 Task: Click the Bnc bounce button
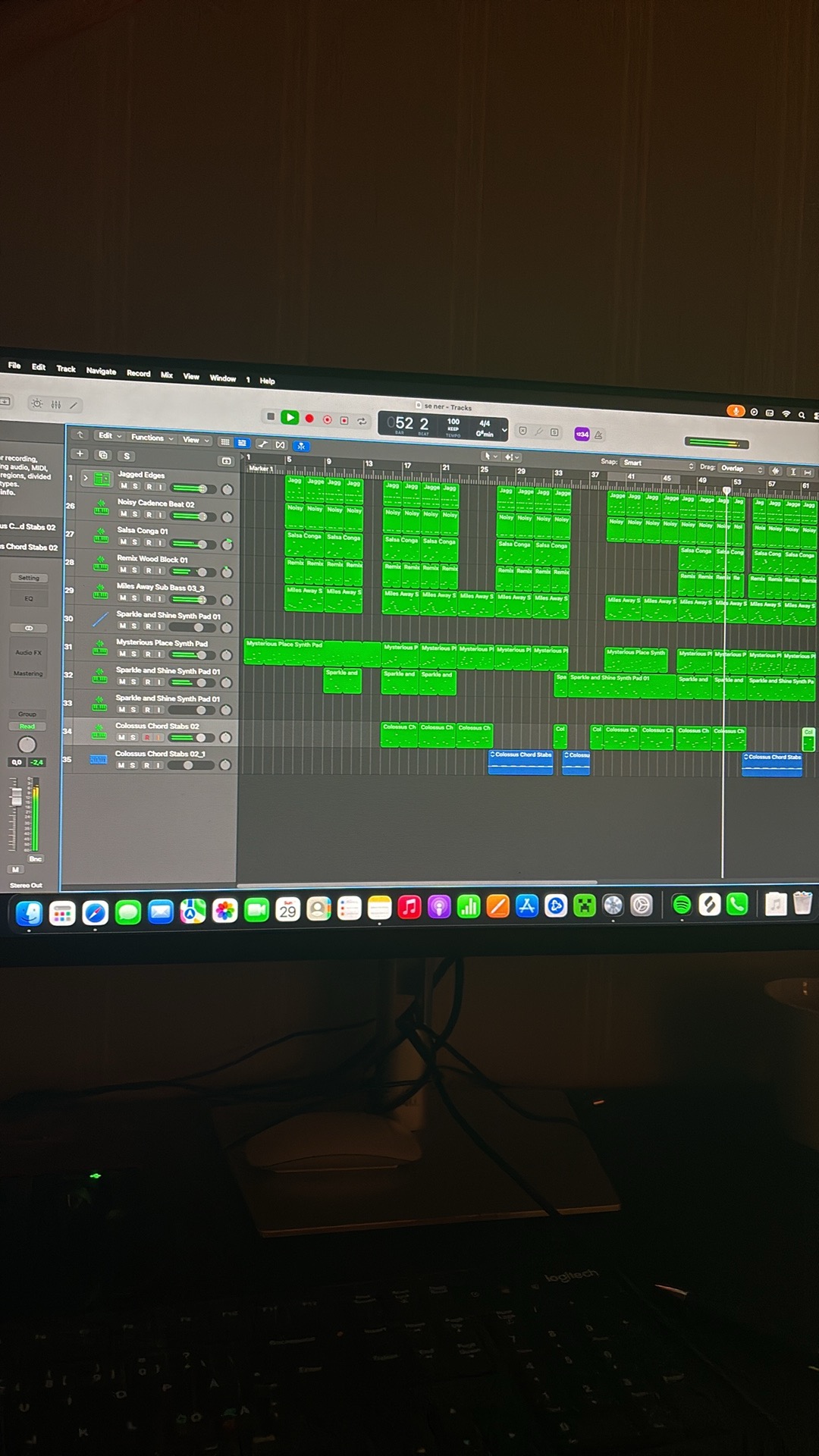click(35, 858)
